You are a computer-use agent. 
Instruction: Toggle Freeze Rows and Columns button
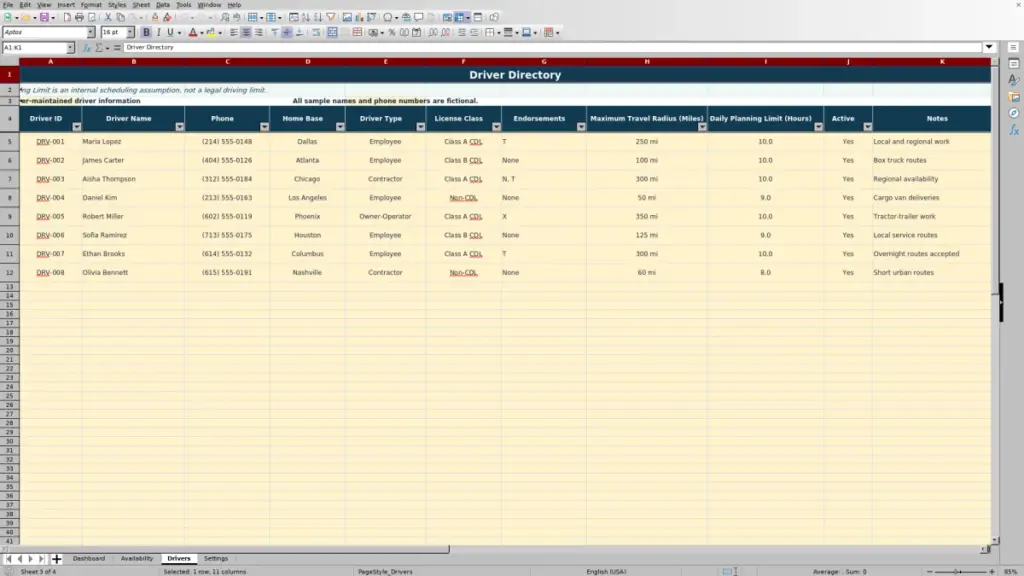(x=459, y=18)
